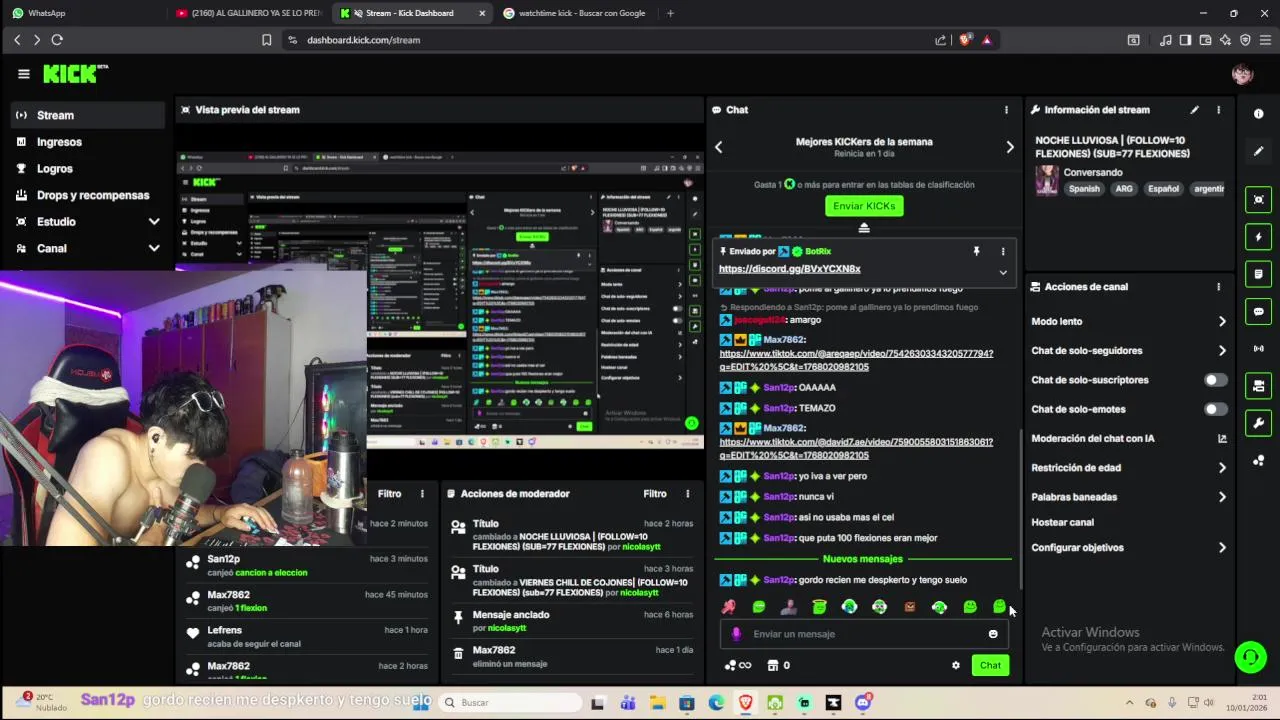Expand Configurar objetivos settings
The image size is (1280, 720).
(x=1128, y=548)
